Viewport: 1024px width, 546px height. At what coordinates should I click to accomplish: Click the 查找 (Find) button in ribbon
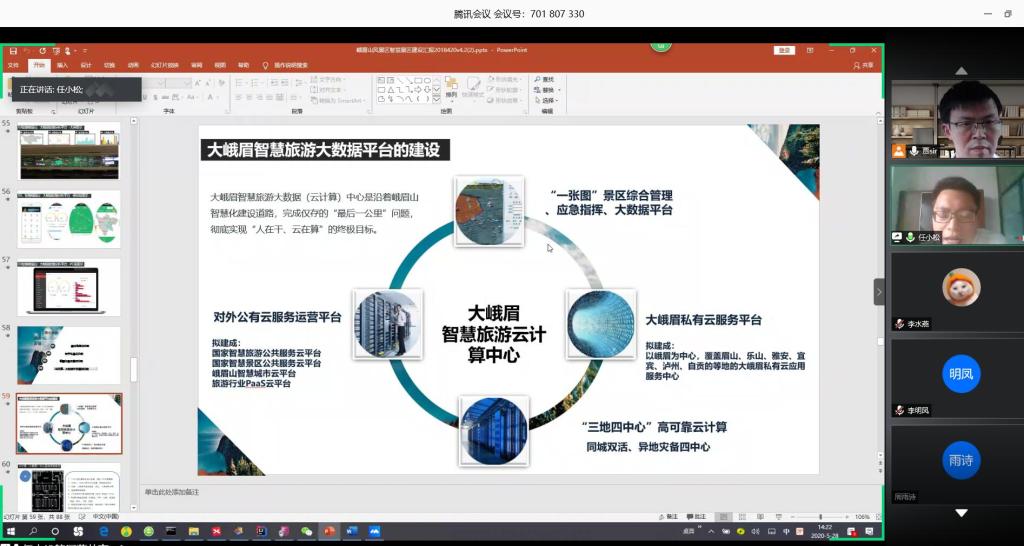click(x=544, y=79)
